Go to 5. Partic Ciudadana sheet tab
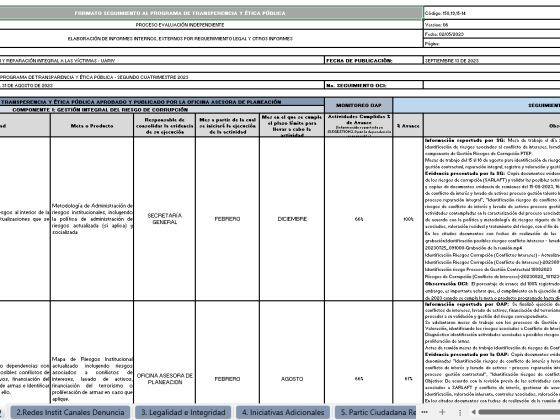Image resolution: width=560 pixels, height=420 pixels. point(375,412)
